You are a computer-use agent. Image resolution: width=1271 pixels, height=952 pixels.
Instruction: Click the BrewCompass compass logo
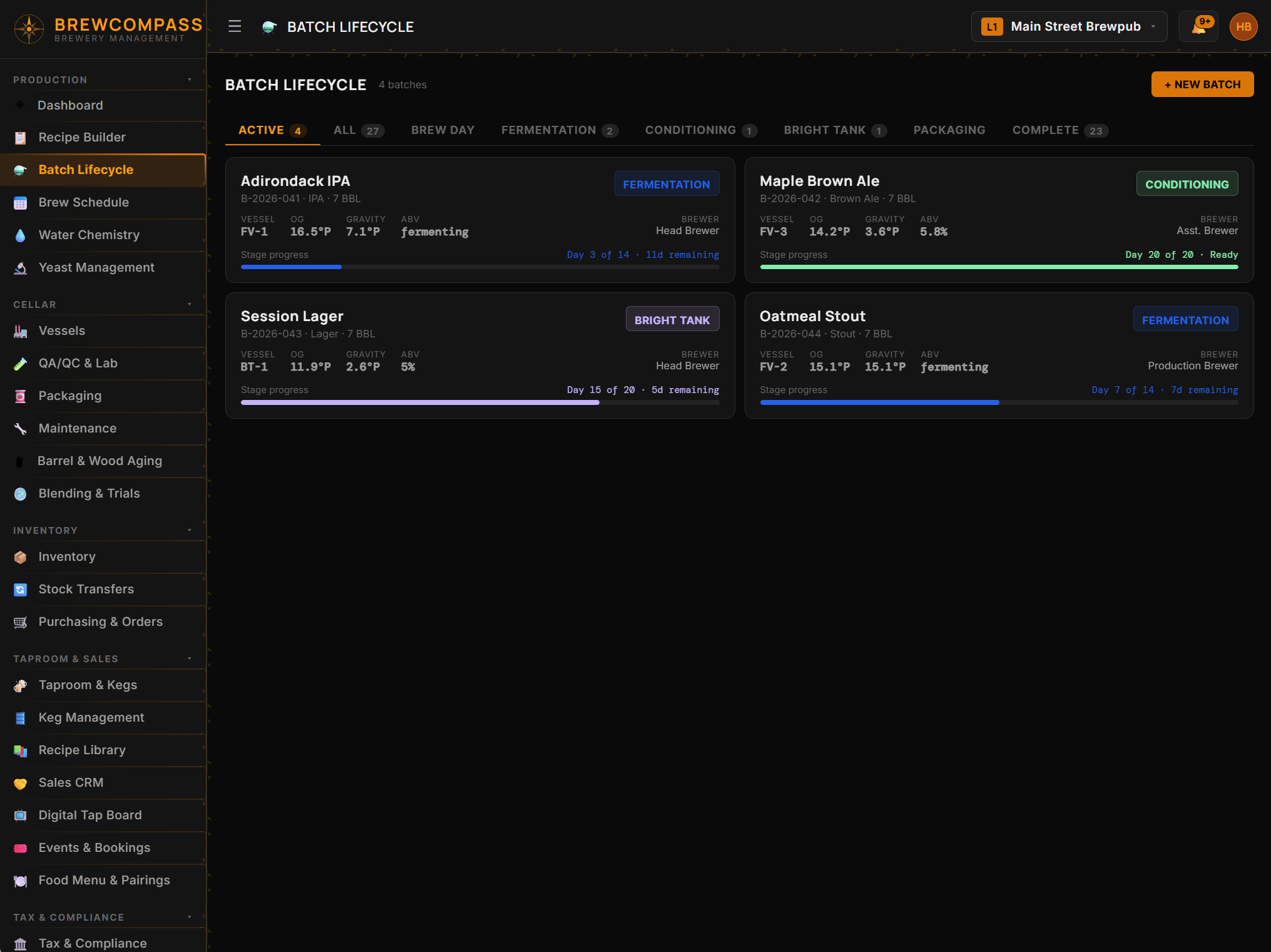coord(29,29)
